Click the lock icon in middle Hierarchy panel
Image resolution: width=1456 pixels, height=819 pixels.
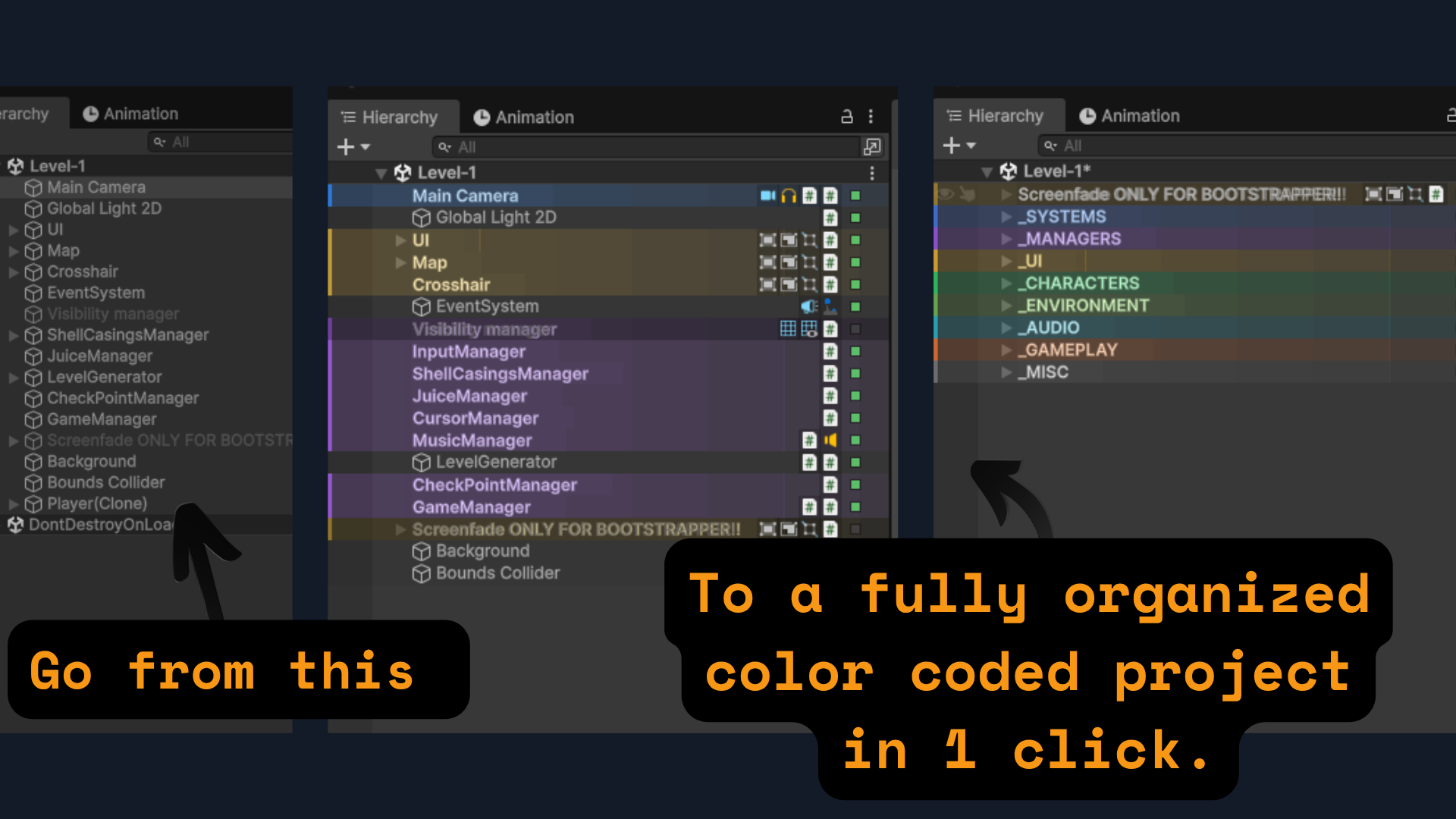coord(847,116)
